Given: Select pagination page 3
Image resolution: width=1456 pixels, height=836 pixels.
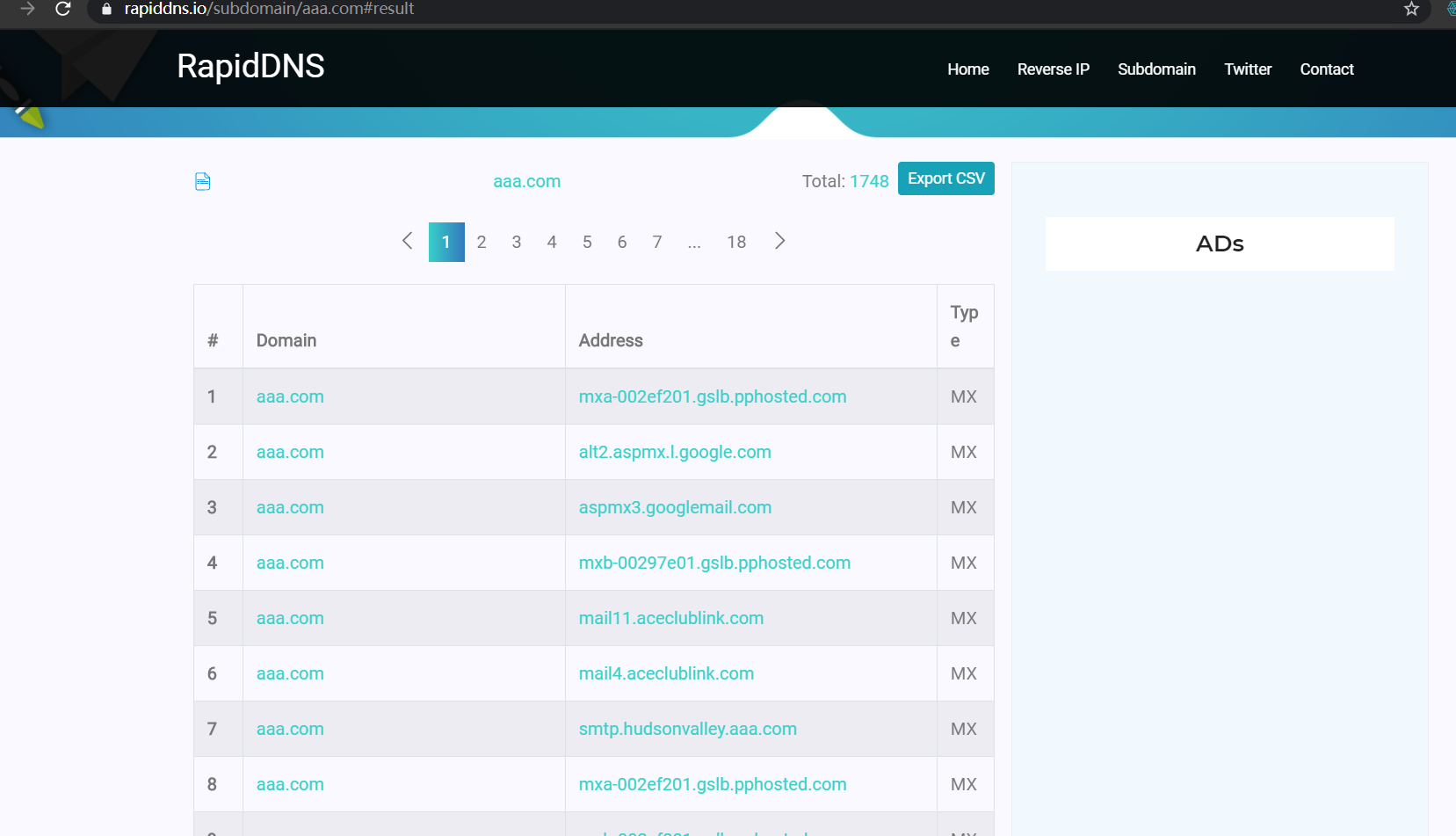Looking at the screenshot, I should click(x=517, y=242).
